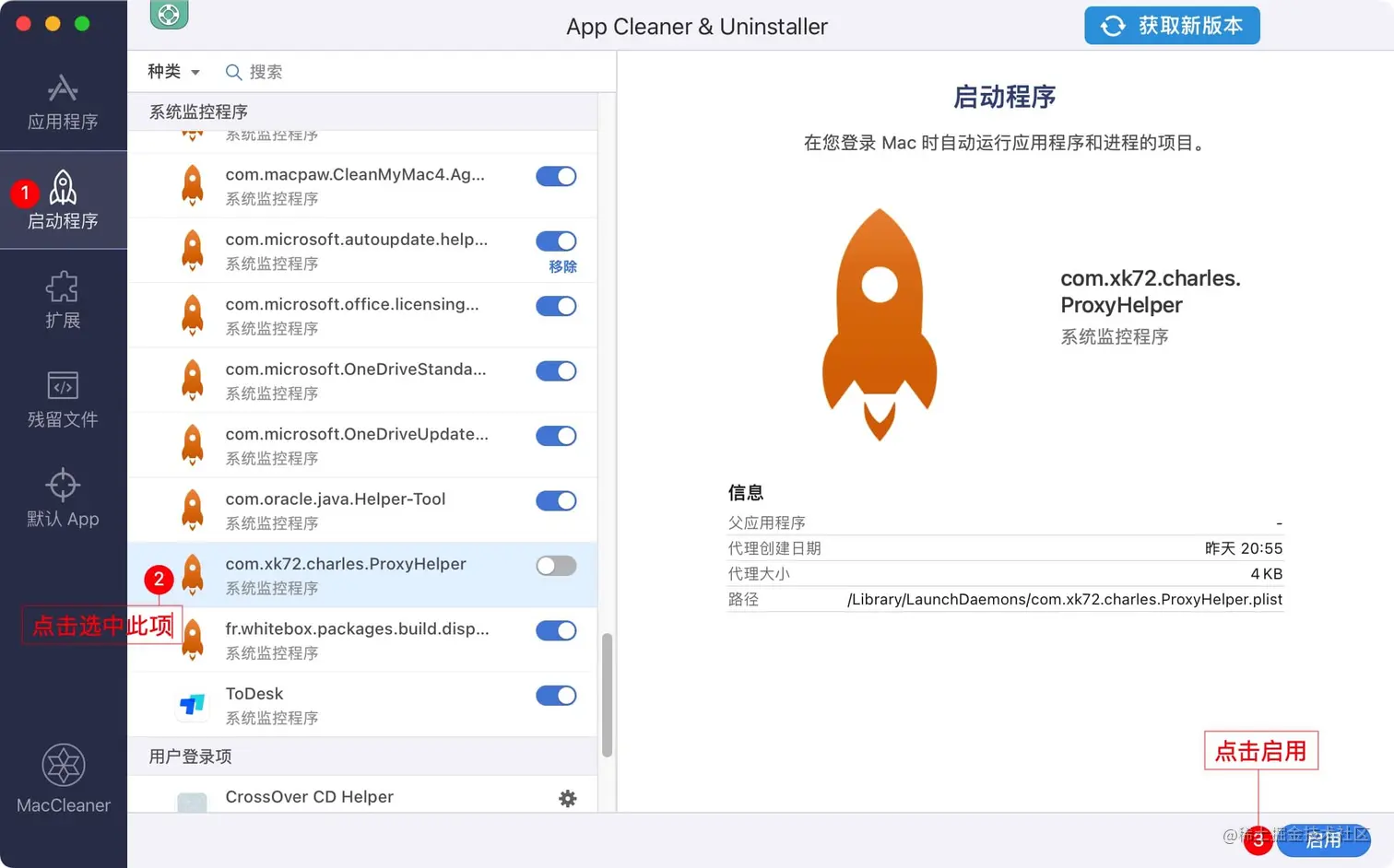
Task: Select com.microsoft.OneDriveUpdate row text
Action: 357,434
